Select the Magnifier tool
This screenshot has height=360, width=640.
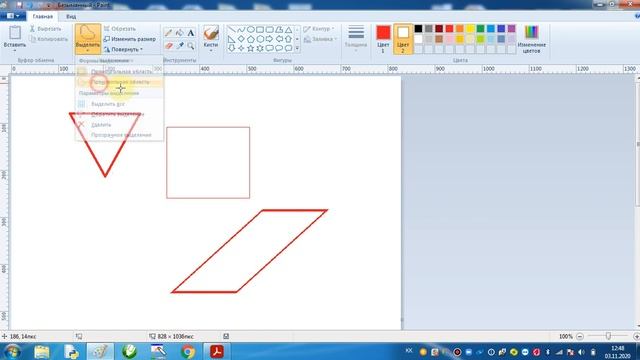(191, 45)
